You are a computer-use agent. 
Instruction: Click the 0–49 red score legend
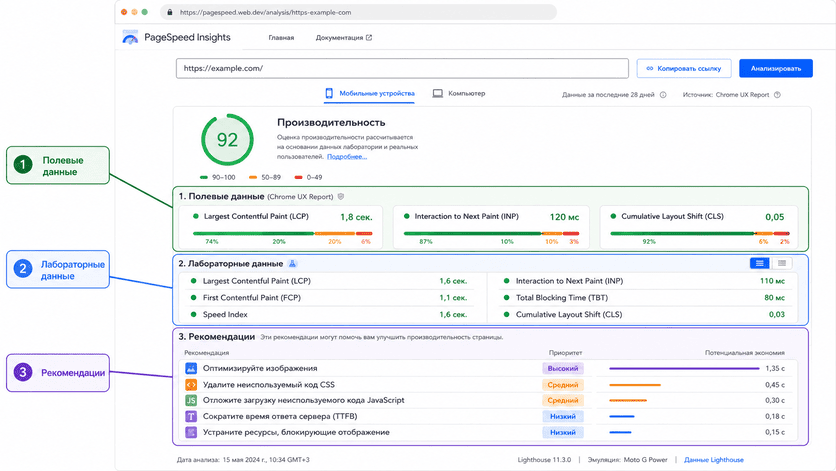click(309, 177)
